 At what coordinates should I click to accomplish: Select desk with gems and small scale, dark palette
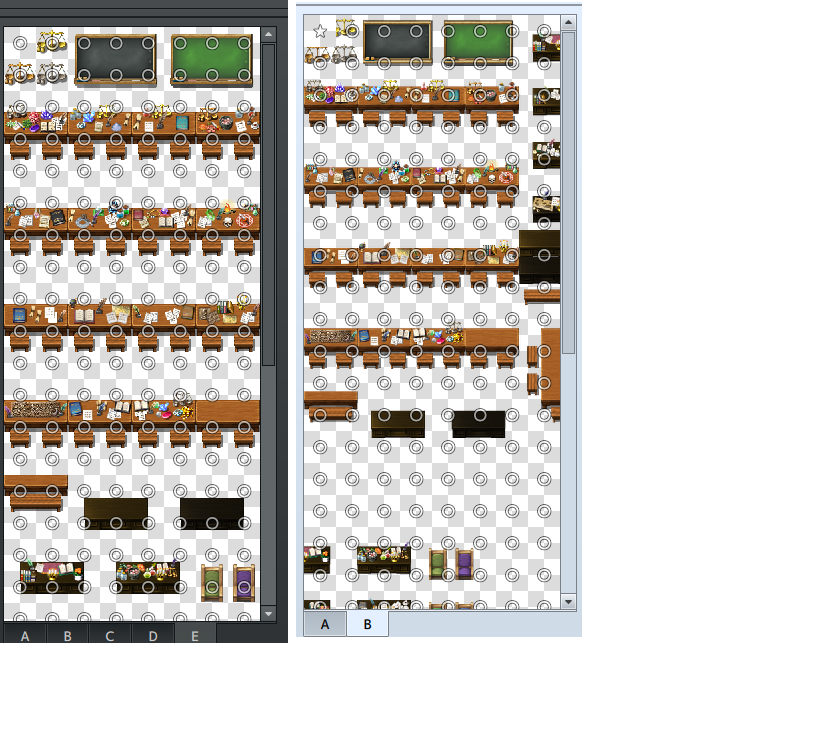(x=164, y=411)
